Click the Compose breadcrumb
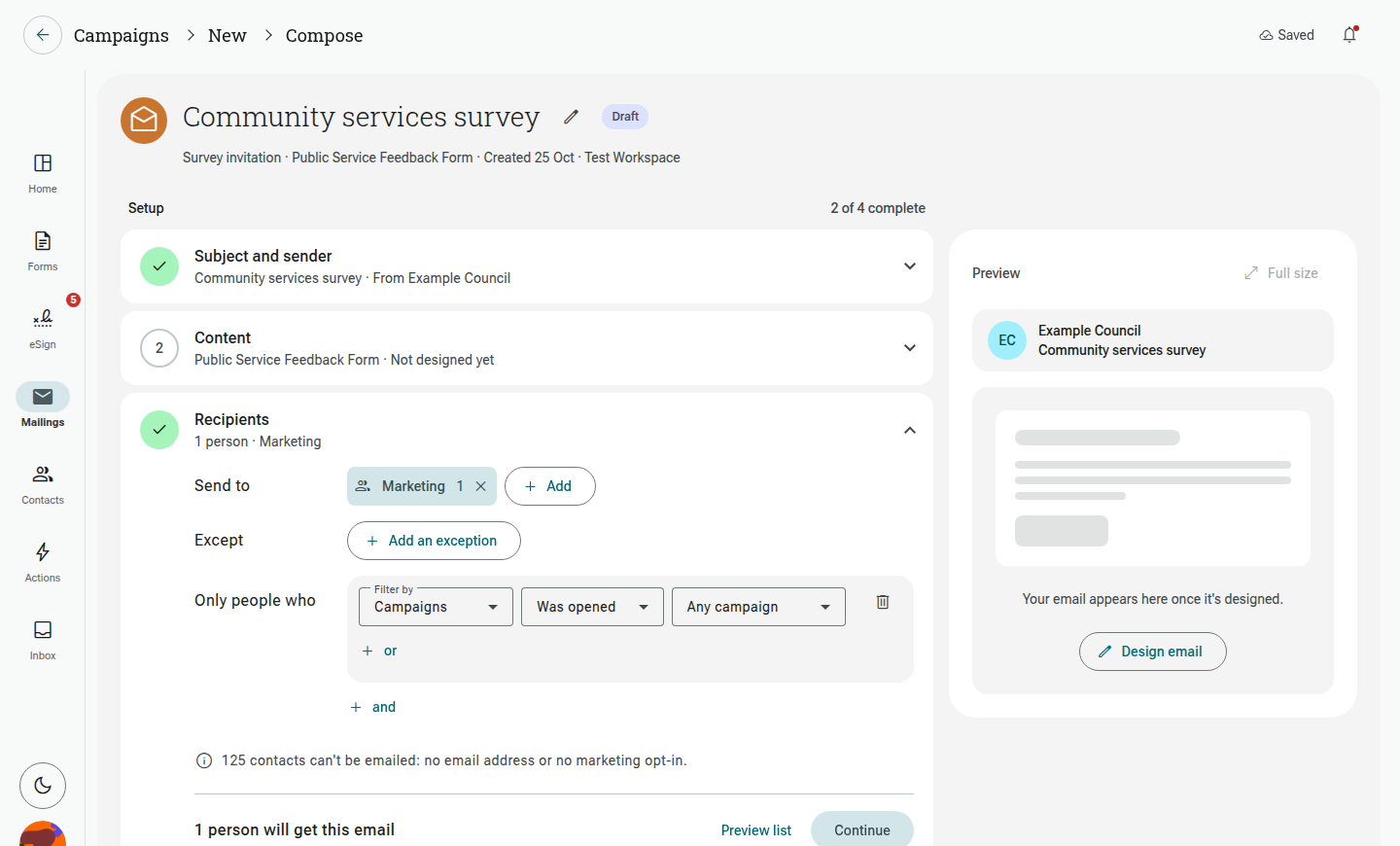Viewport: 1400px width, 846px height. click(324, 35)
